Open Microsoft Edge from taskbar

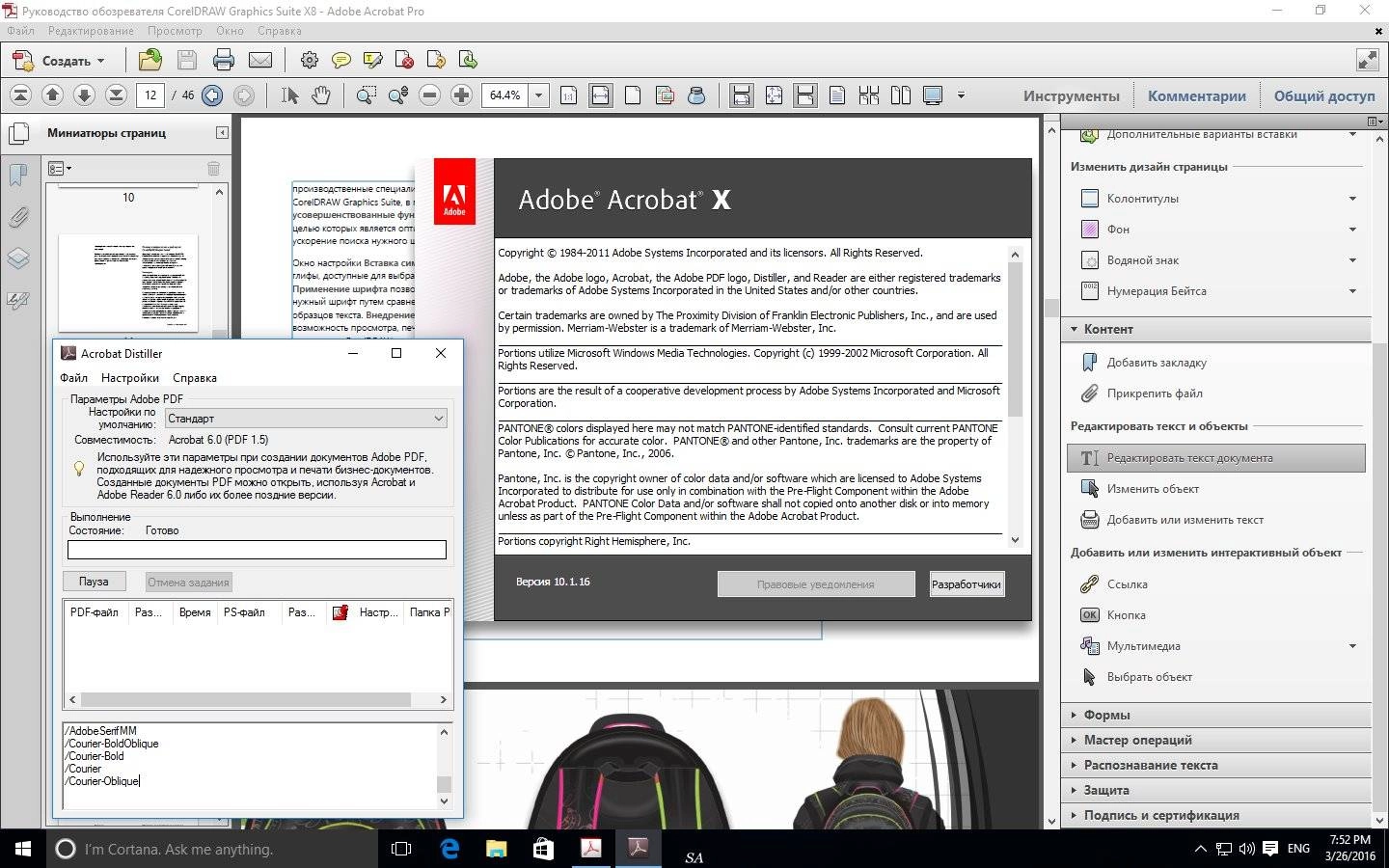(449, 849)
